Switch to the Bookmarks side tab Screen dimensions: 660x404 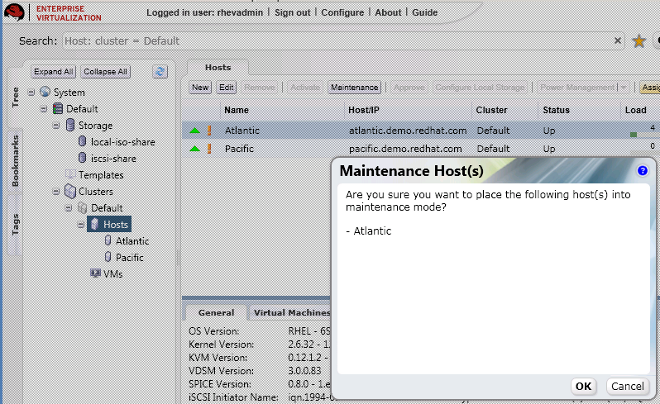click(15, 162)
